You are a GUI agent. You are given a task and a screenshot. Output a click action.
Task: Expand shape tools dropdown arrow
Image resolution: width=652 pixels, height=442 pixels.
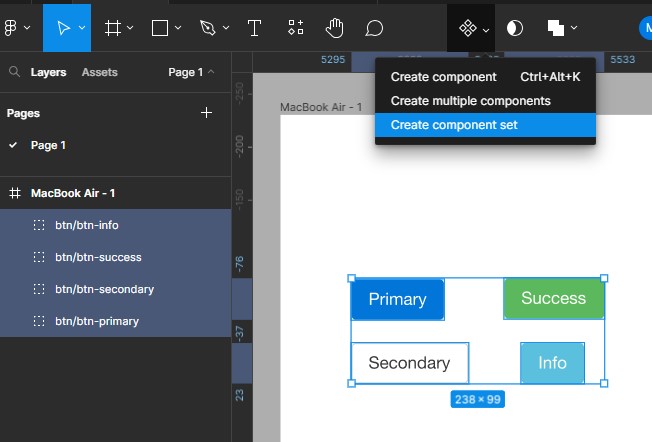click(x=178, y=28)
